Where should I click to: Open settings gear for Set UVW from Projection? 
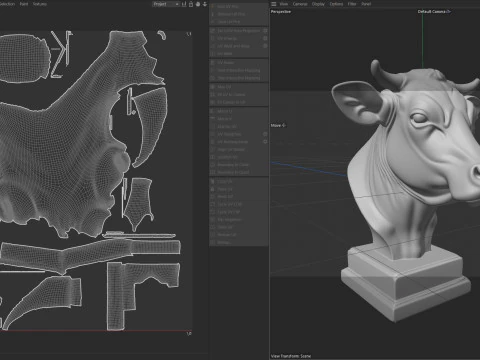tap(265, 30)
